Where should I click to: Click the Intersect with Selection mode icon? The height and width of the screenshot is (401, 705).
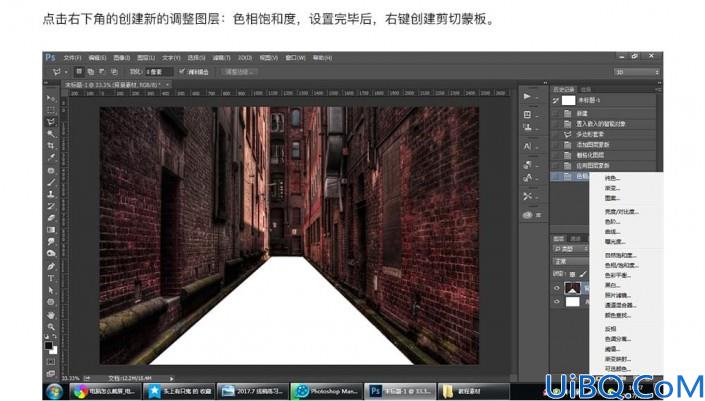[114, 71]
